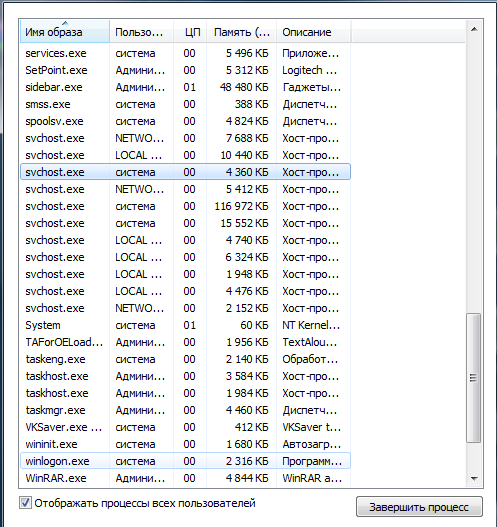Select the VKSaver.exe process
Screen dimensions: 497x527
click(185, 427)
